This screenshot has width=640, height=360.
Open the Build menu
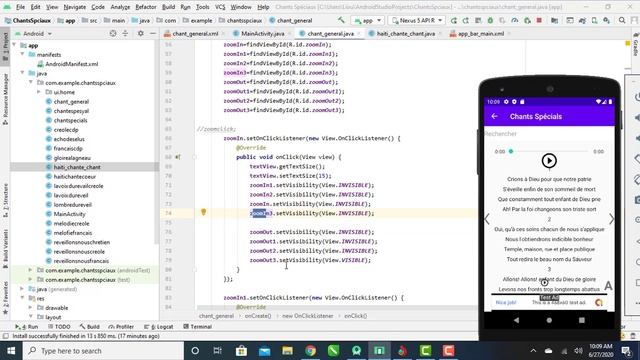tap(168, 7)
